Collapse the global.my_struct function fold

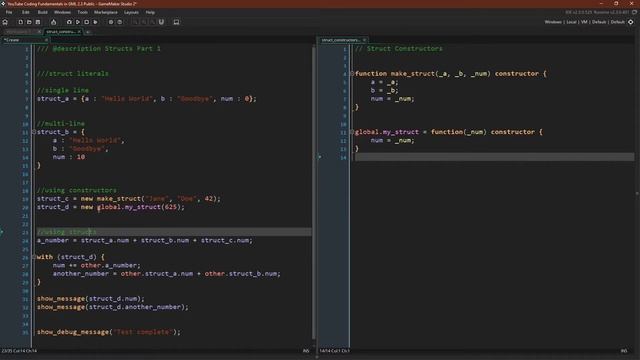(352, 132)
